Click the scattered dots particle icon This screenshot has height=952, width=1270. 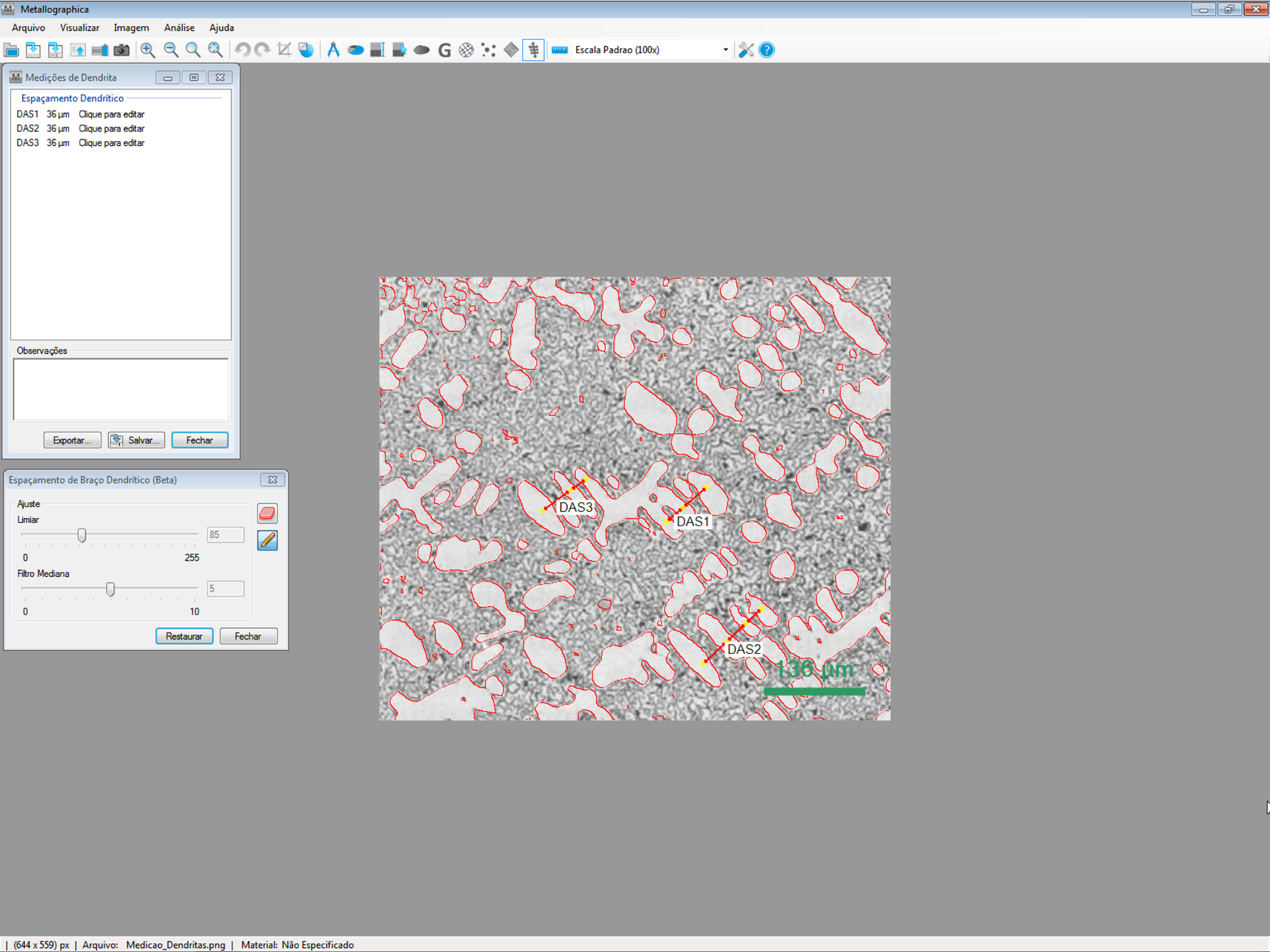point(489,50)
